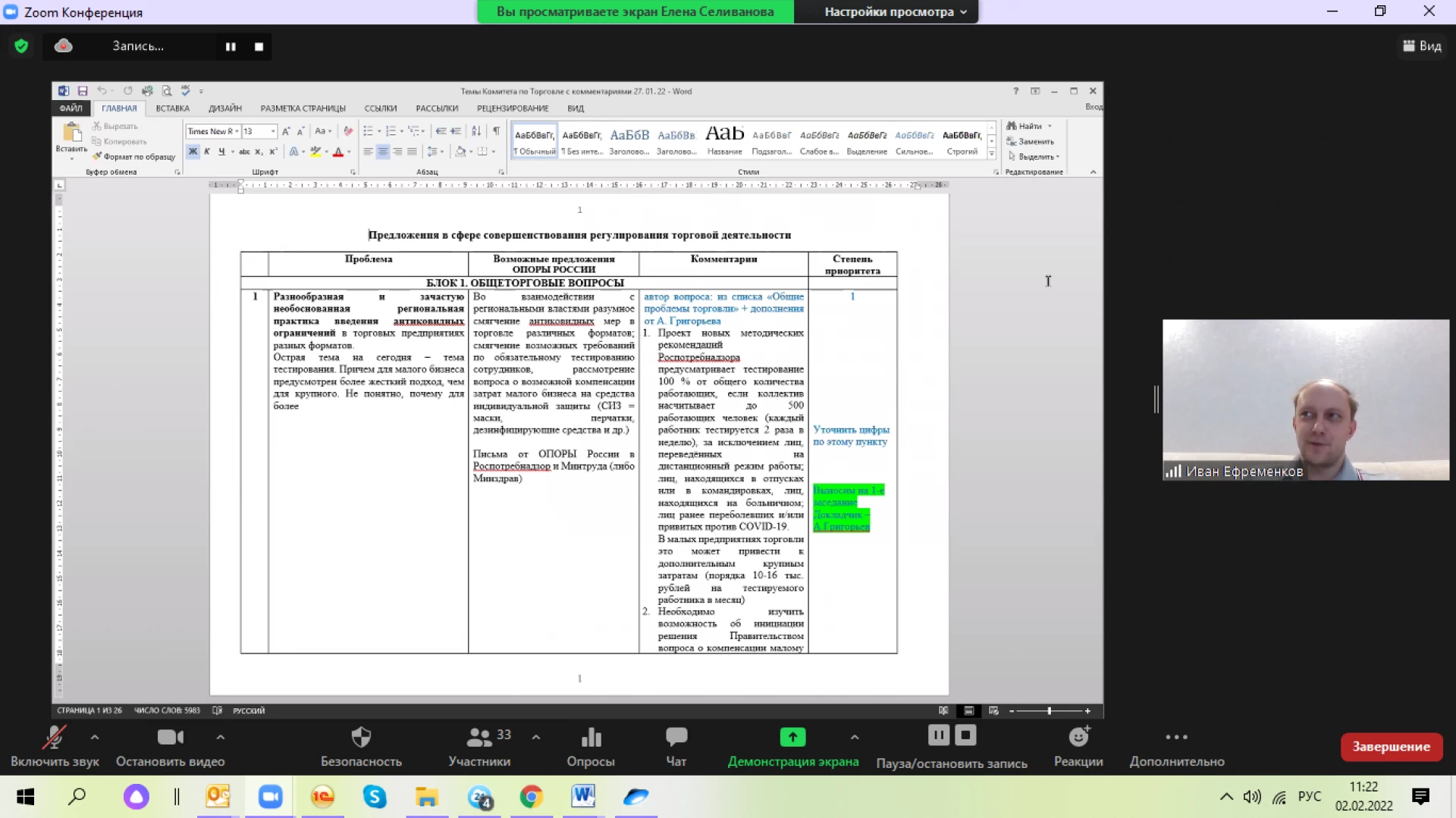Click Format Painter (Формат по образцу)
The width and height of the screenshot is (1456, 818).
coord(134,157)
